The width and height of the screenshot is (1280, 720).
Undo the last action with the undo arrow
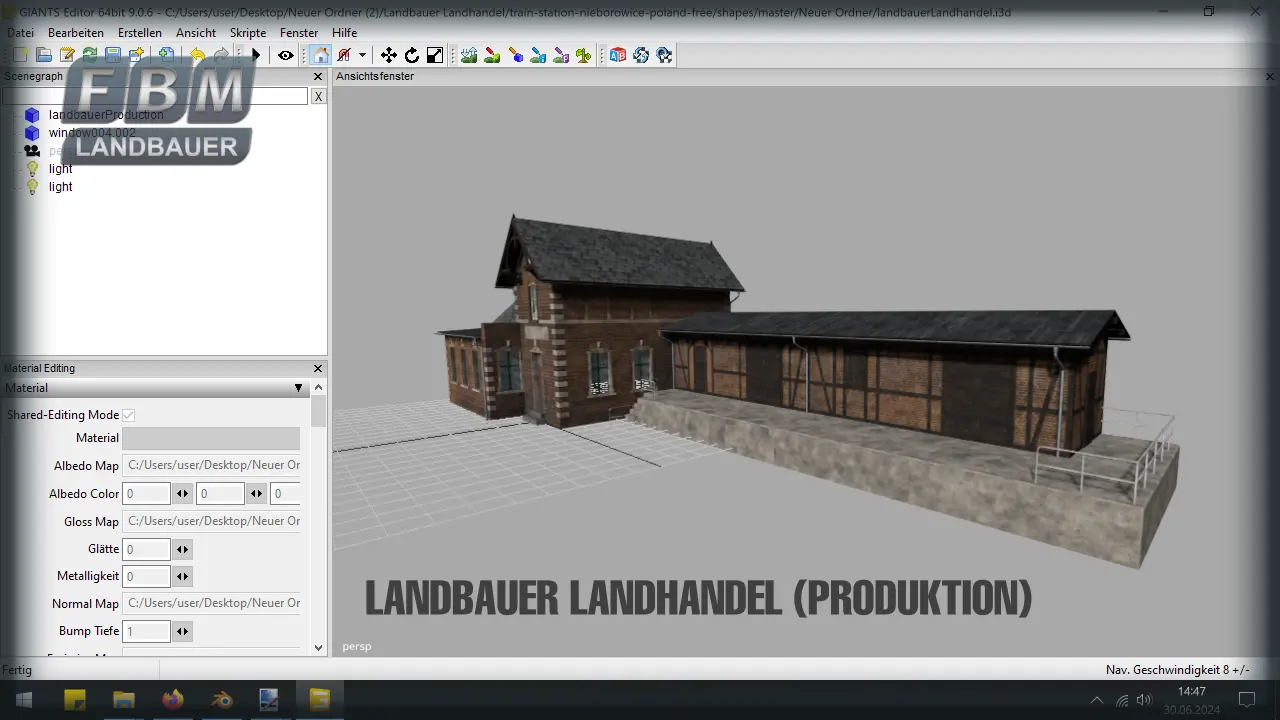point(197,55)
